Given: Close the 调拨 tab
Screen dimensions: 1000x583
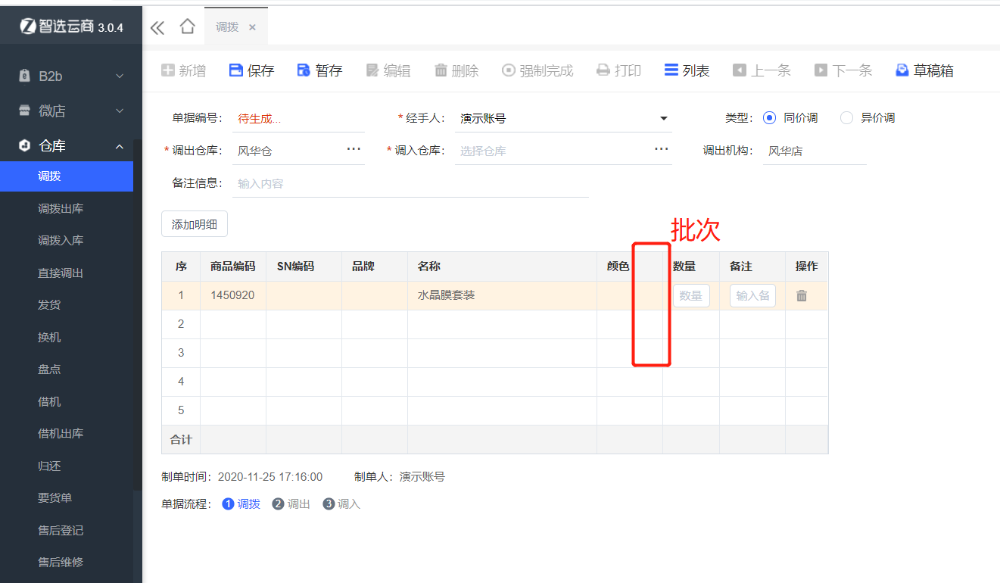Looking at the screenshot, I should 252,28.
